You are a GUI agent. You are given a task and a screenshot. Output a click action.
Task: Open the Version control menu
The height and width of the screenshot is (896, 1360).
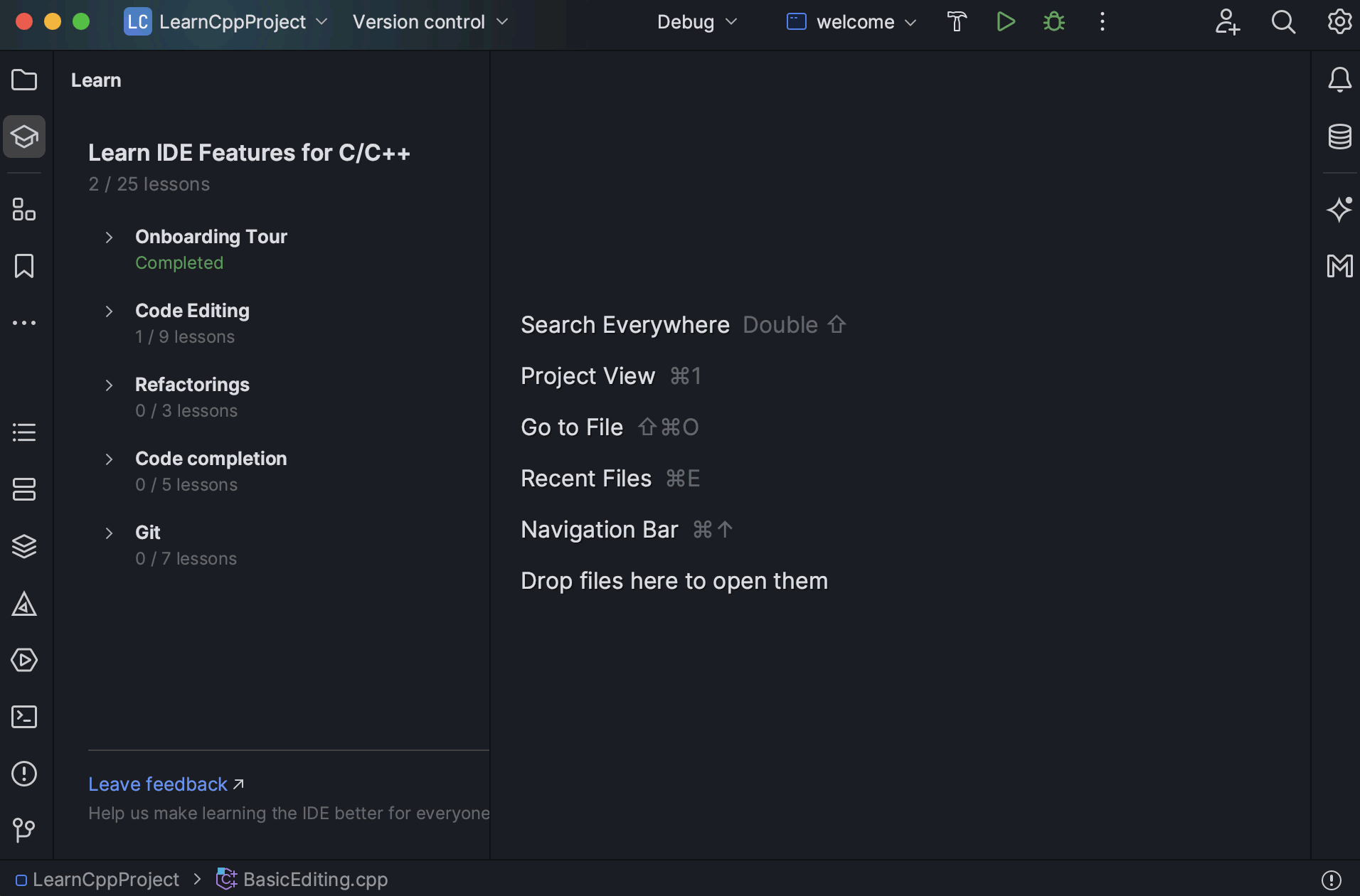[x=429, y=21]
